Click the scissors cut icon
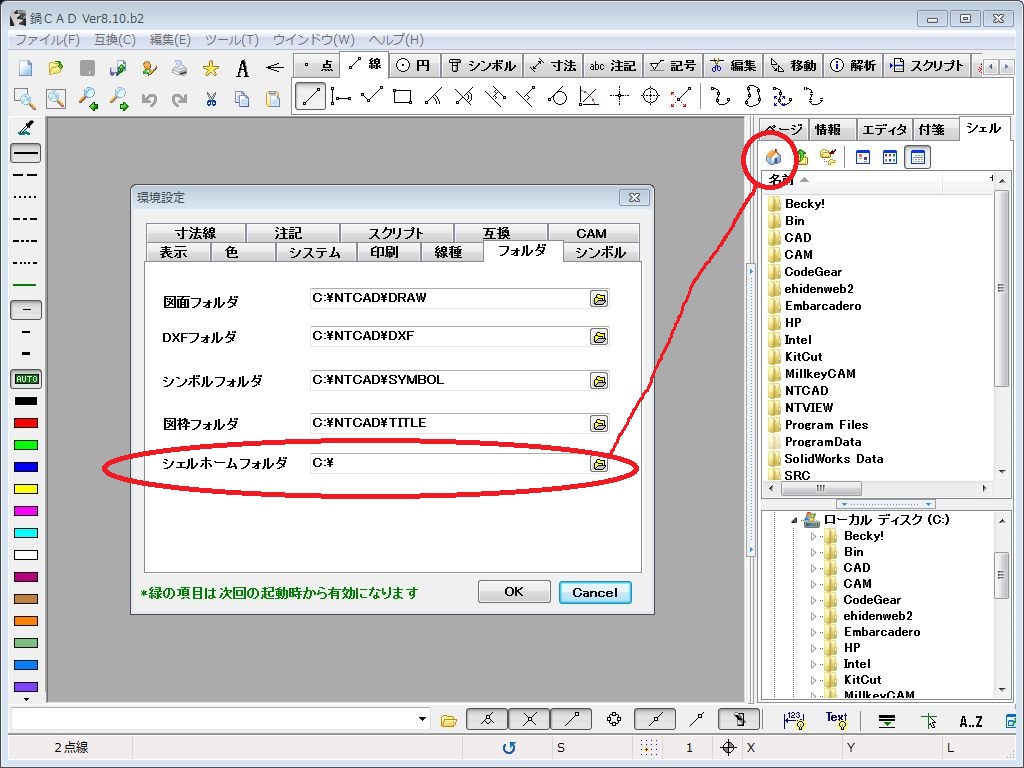 point(210,99)
